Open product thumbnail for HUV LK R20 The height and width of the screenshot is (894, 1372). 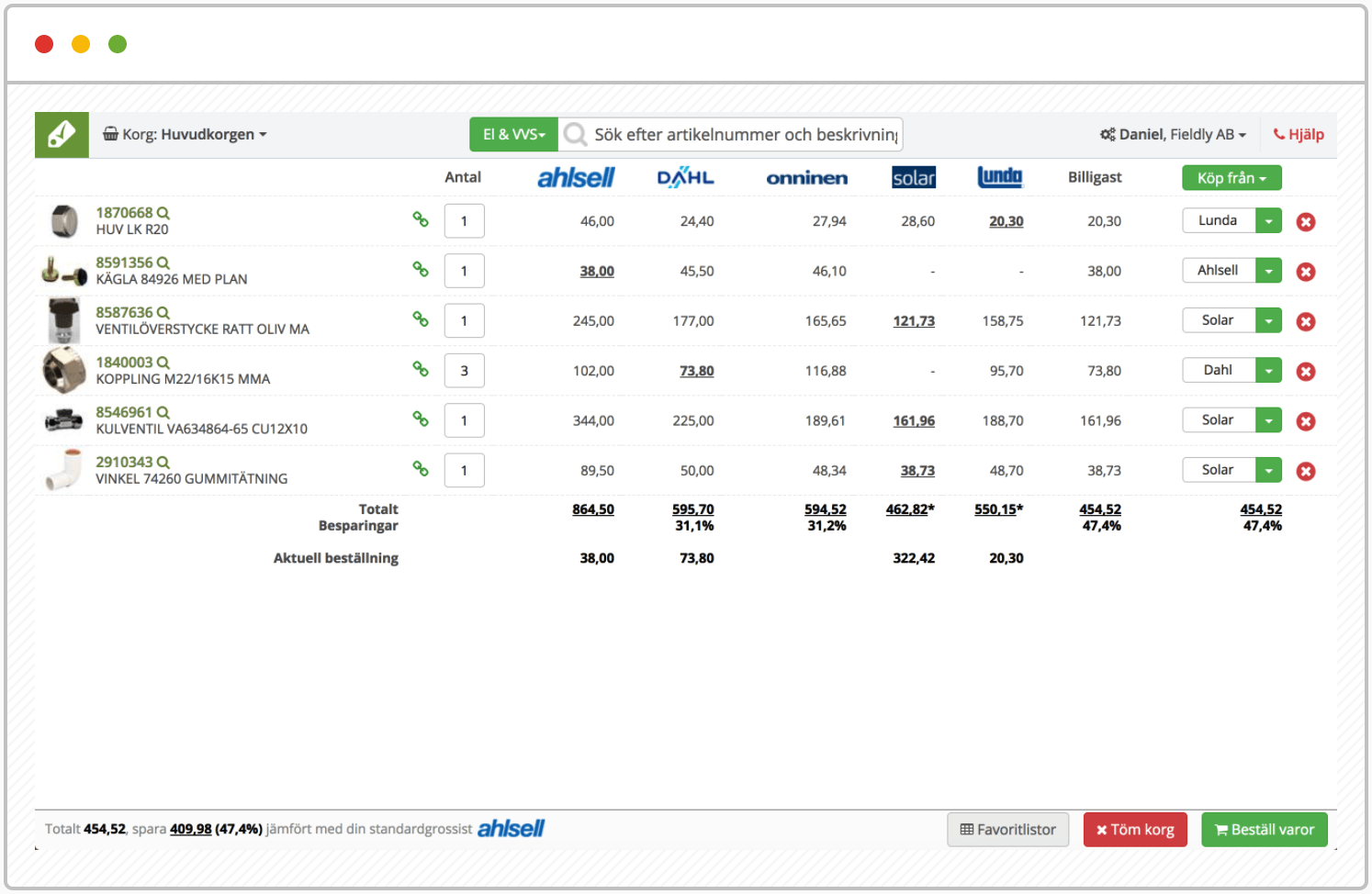coord(64,221)
